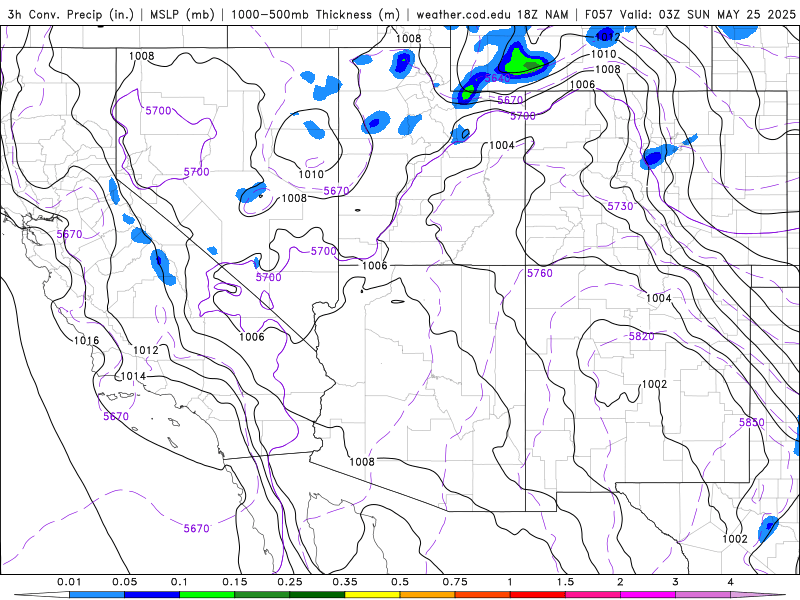The width and height of the screenshot is (800, 600).
Task: Click the 1016 isobar label
Action: [x=86, y=340]
